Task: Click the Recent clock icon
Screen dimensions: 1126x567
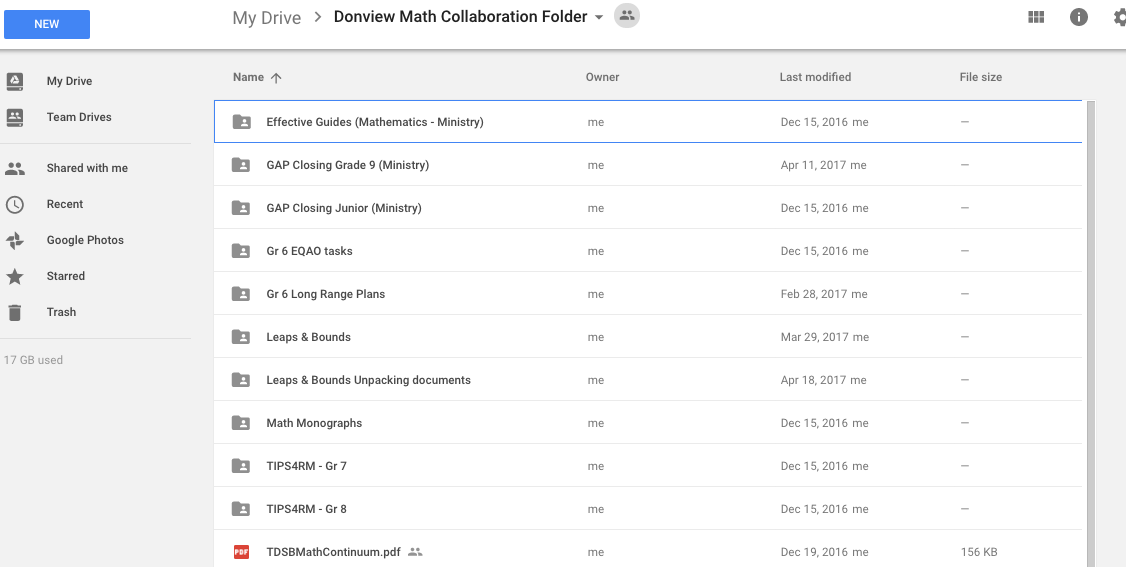Action: coord(15,204)
